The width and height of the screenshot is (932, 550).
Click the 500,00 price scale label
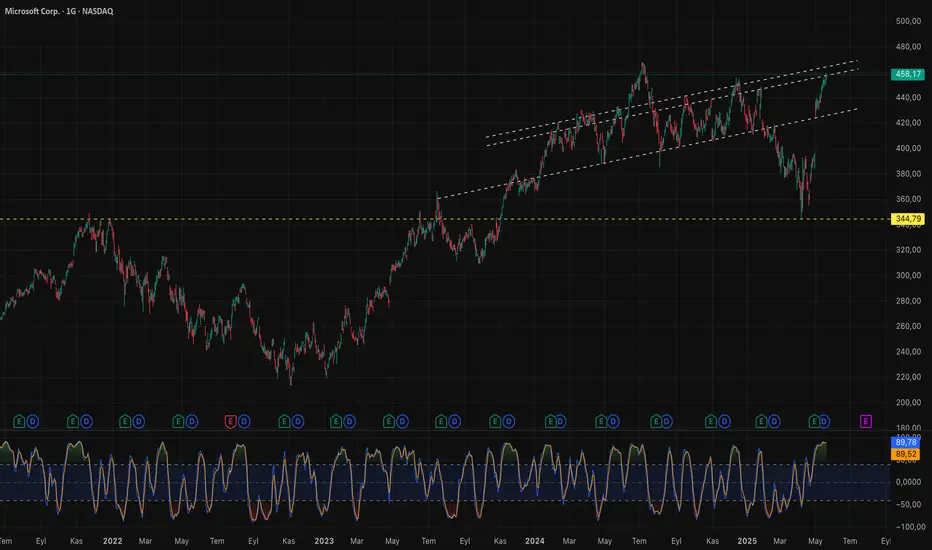(908, 21)
